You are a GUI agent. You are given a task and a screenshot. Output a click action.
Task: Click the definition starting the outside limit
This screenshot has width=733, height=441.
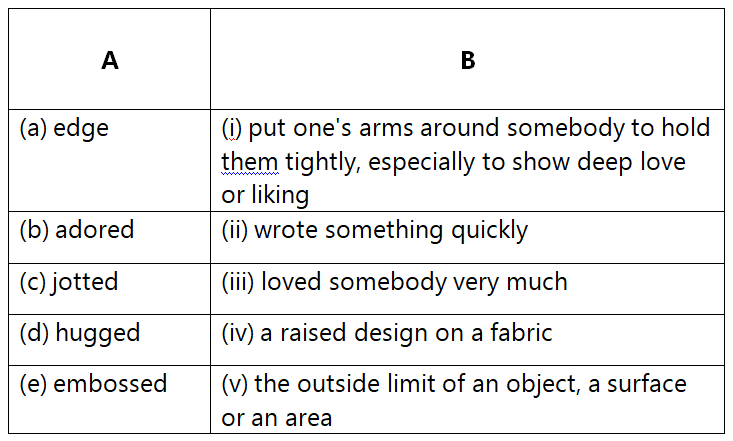pyautogui.click(x=454, y=401)
